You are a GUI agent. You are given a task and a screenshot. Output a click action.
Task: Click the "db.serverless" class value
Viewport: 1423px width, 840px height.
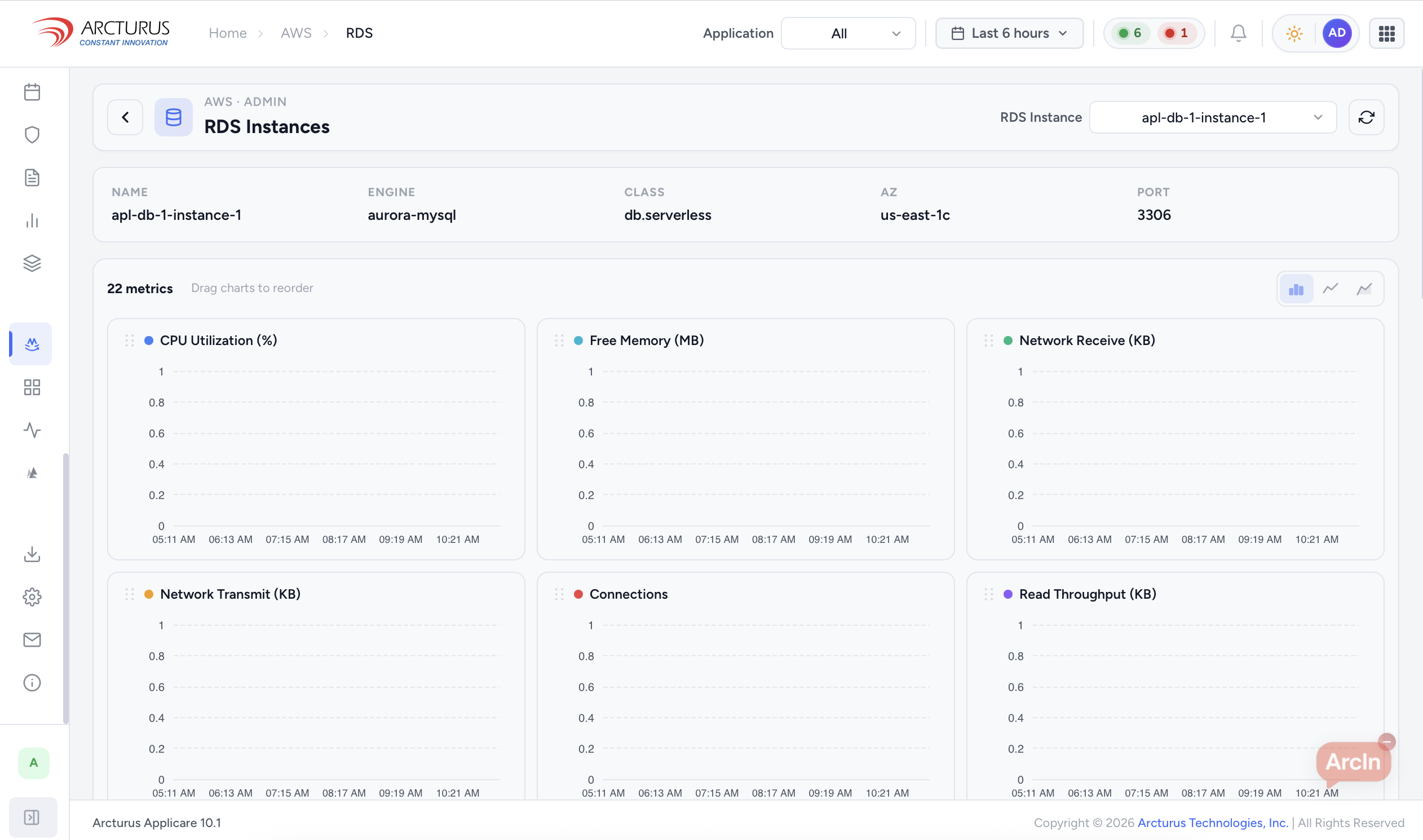pos(668,215)
